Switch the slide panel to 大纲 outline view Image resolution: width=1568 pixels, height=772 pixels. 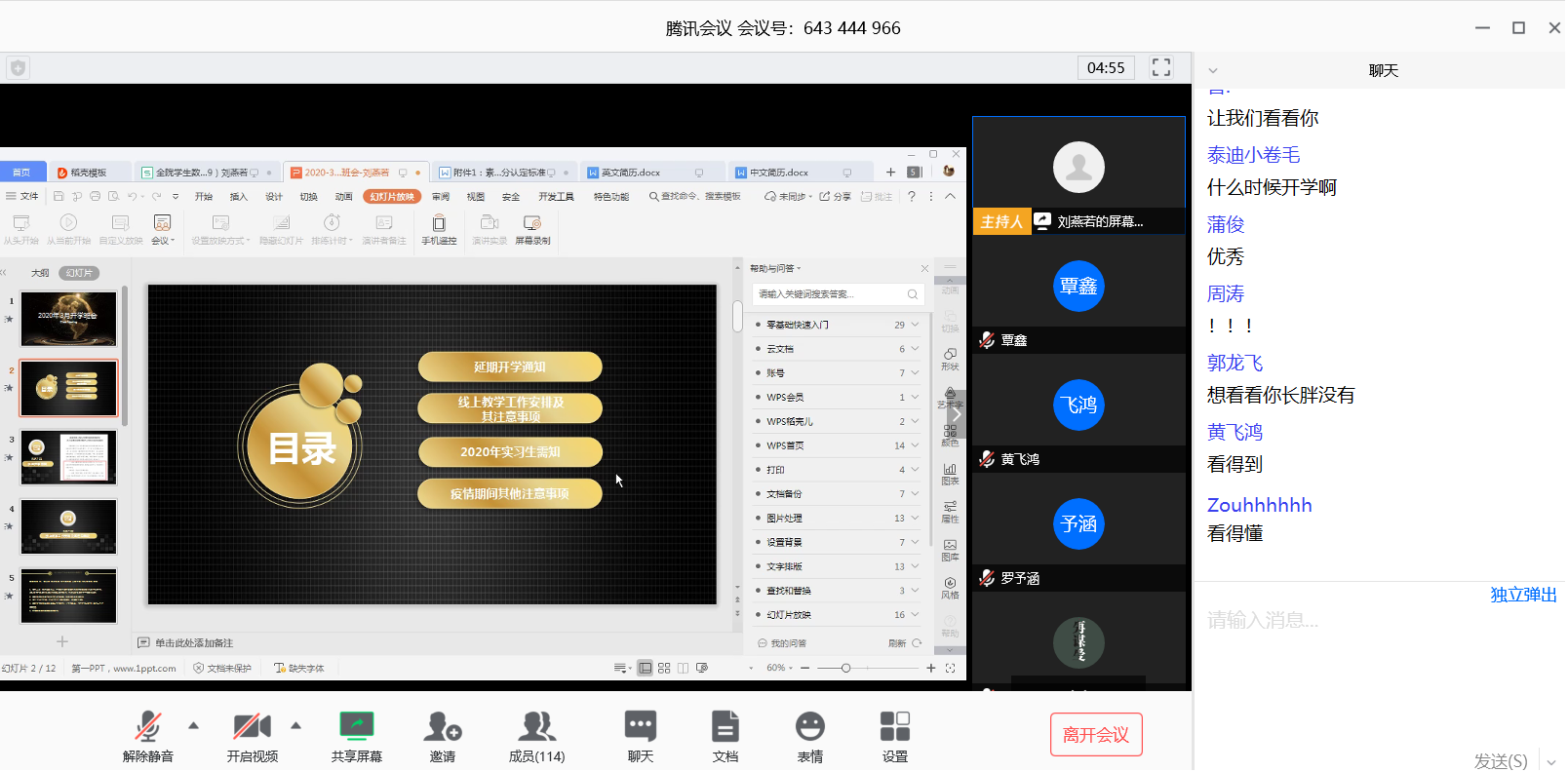click(x=40, y=273)
